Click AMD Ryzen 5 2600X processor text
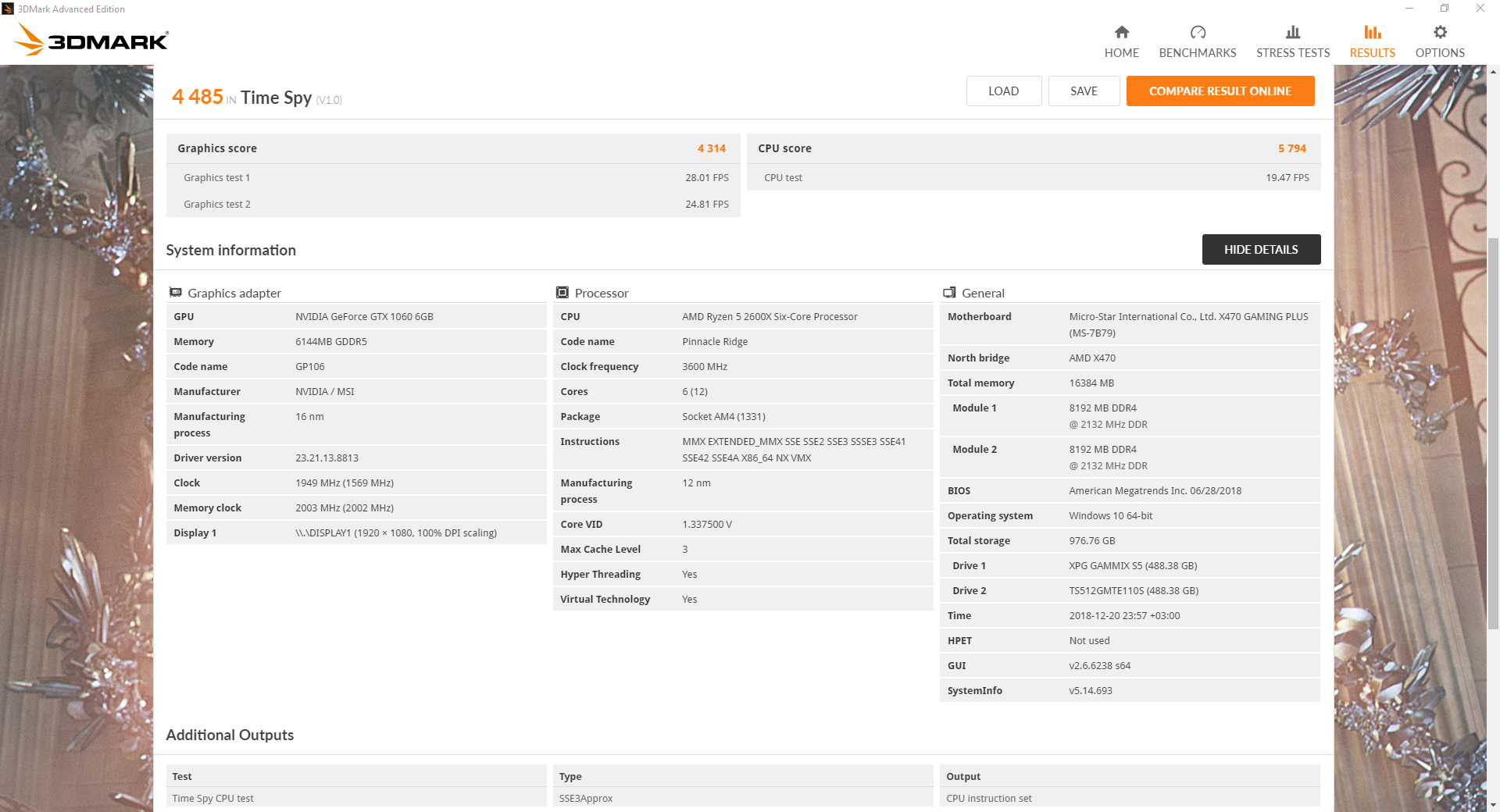 (770, 317)
